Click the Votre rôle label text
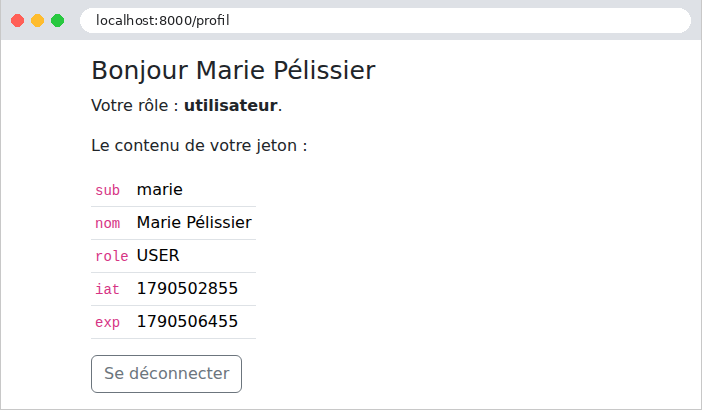 click(135, 106)
